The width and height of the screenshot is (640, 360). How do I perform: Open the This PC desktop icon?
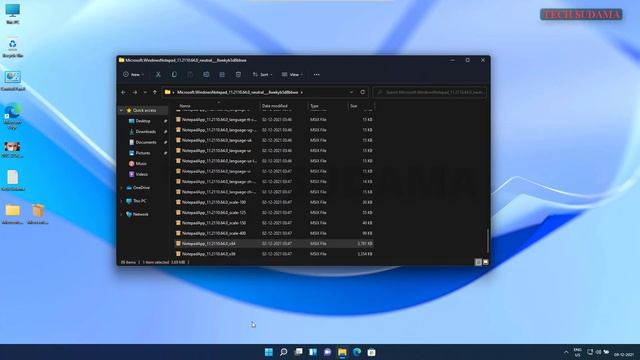[13, 13]
